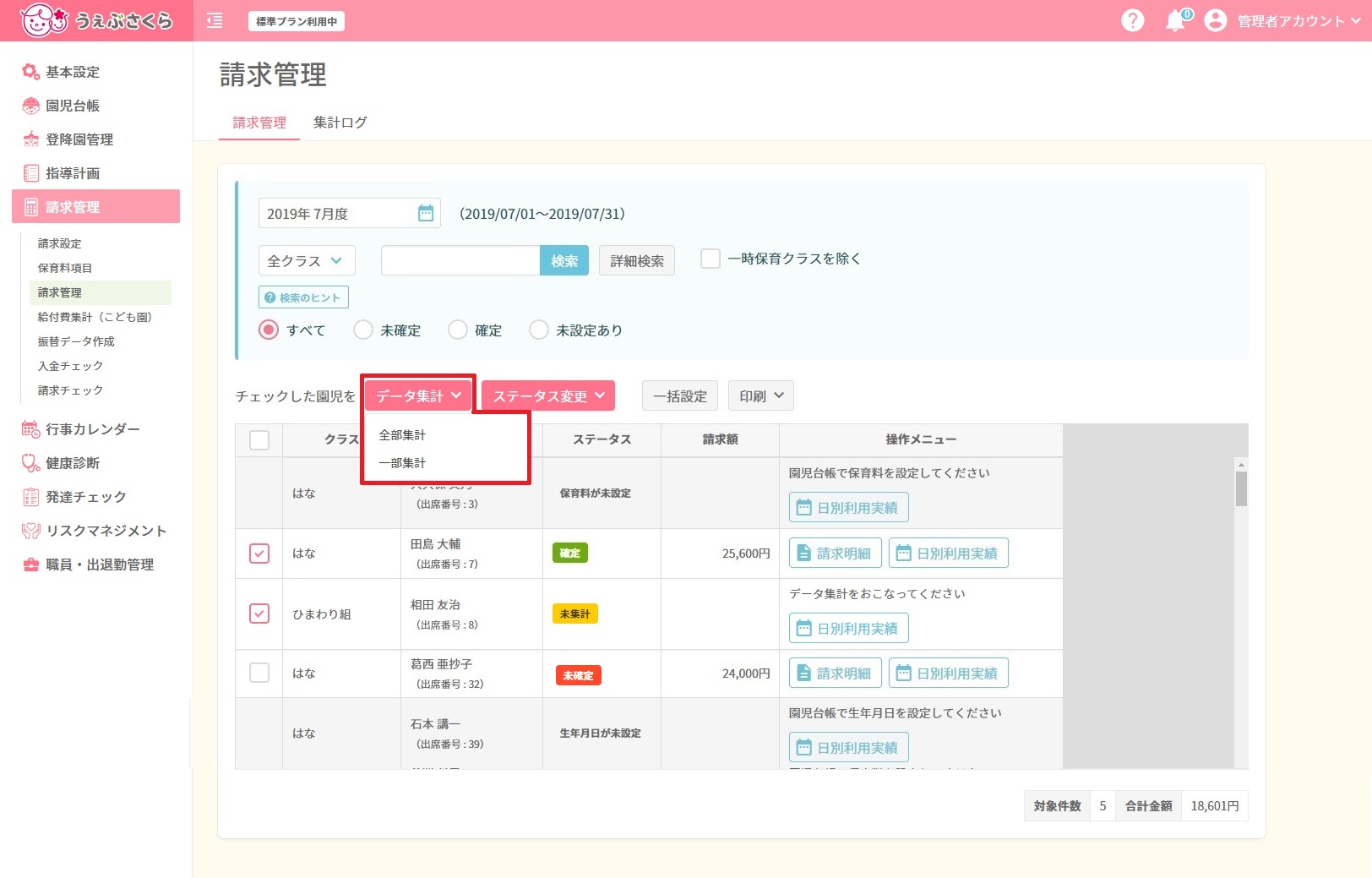Open 保育料項目 submenu item
Screen dimensions: 1372x878
65,268
